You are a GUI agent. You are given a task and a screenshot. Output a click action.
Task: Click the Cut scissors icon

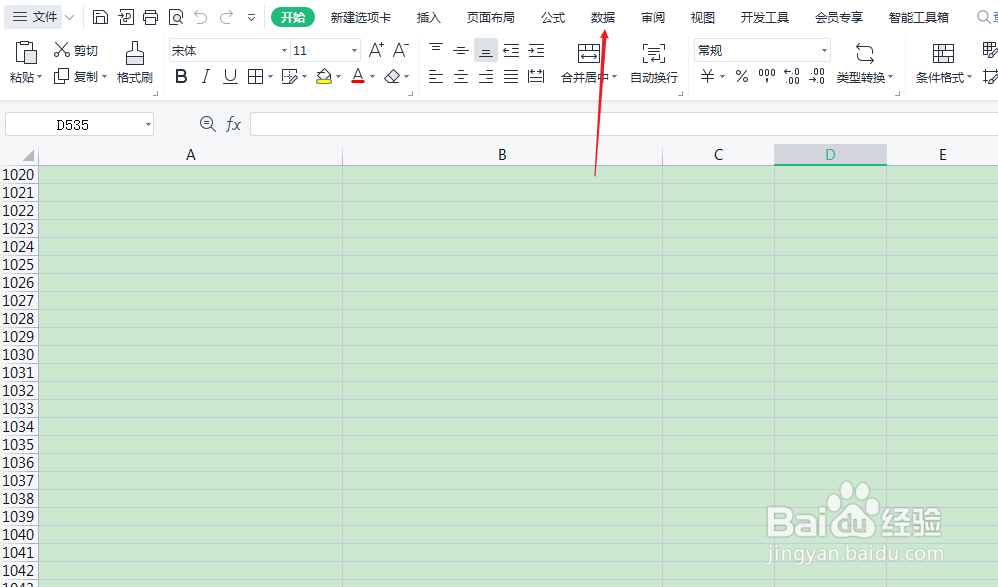pos(62,50)
